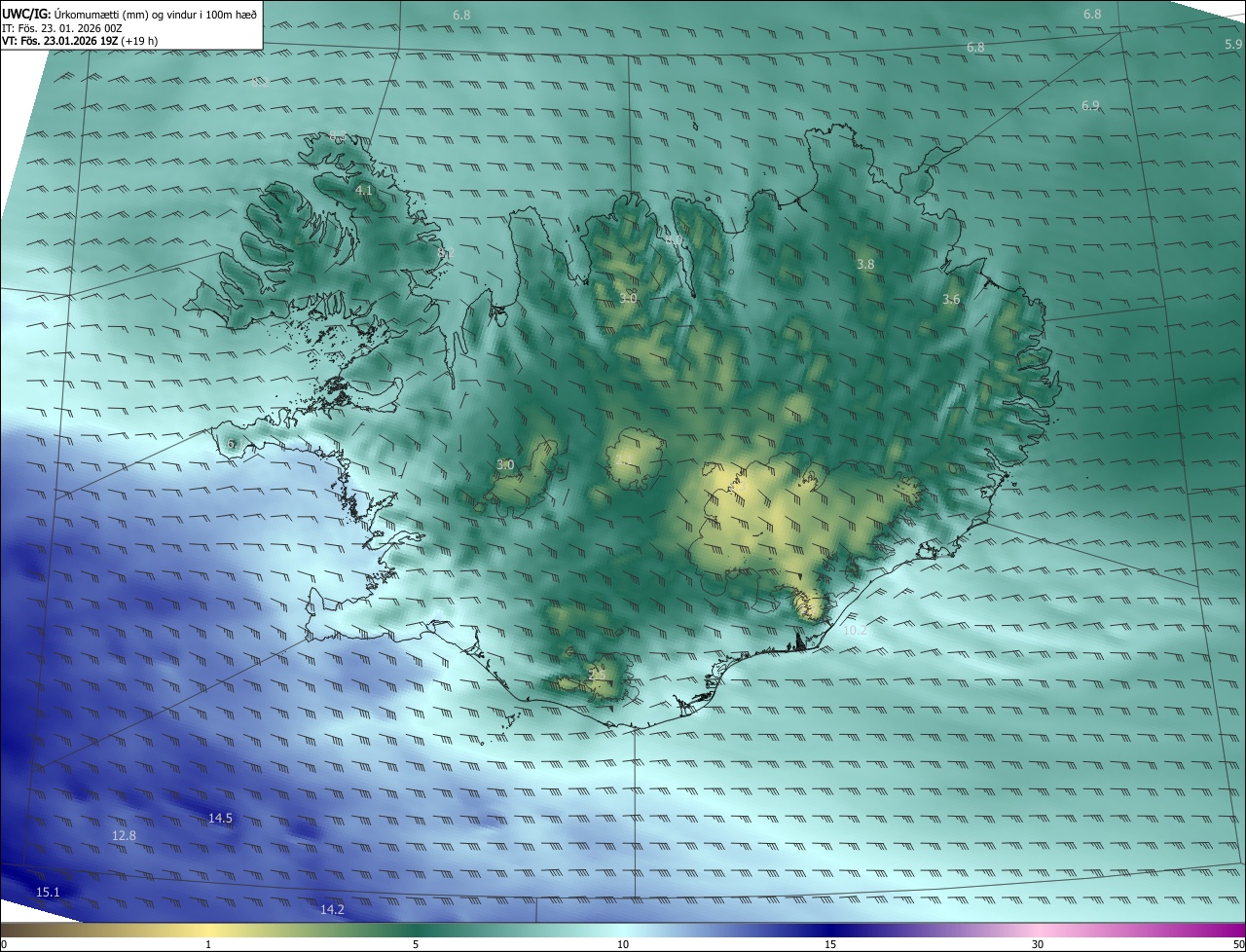Click tick label 30 on the colour scale
This screenshot has height=952, width=1246.
[1038, 944]
